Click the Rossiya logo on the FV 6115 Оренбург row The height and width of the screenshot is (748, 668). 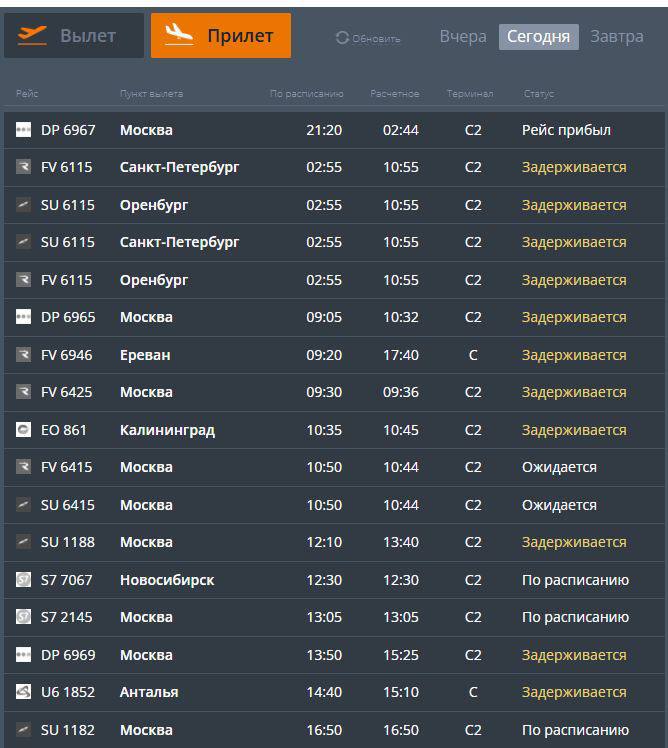click(x=23, y=280)
